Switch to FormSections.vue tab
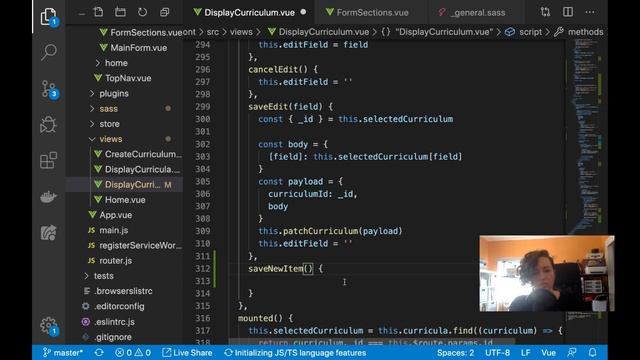 point(372,13)
